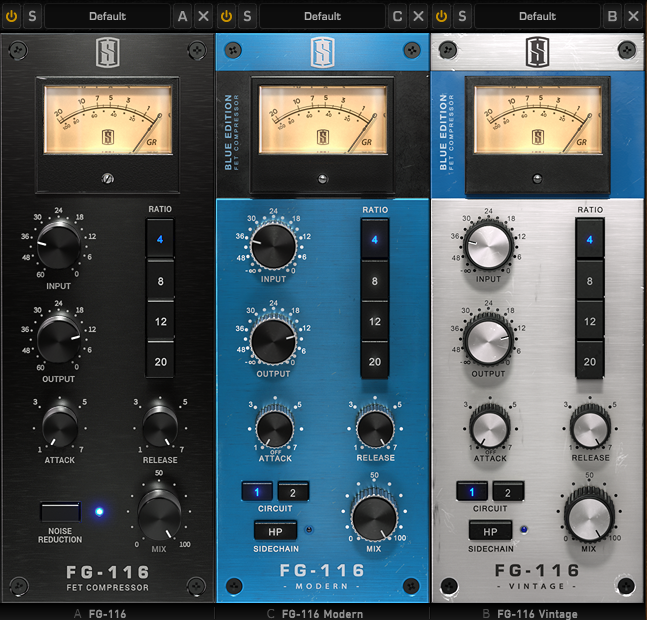The width and height of the screenshot is (647, 620).
Task: Click the OUTPUT knob on FG-116 Vintage
Action: click(488, 341)
